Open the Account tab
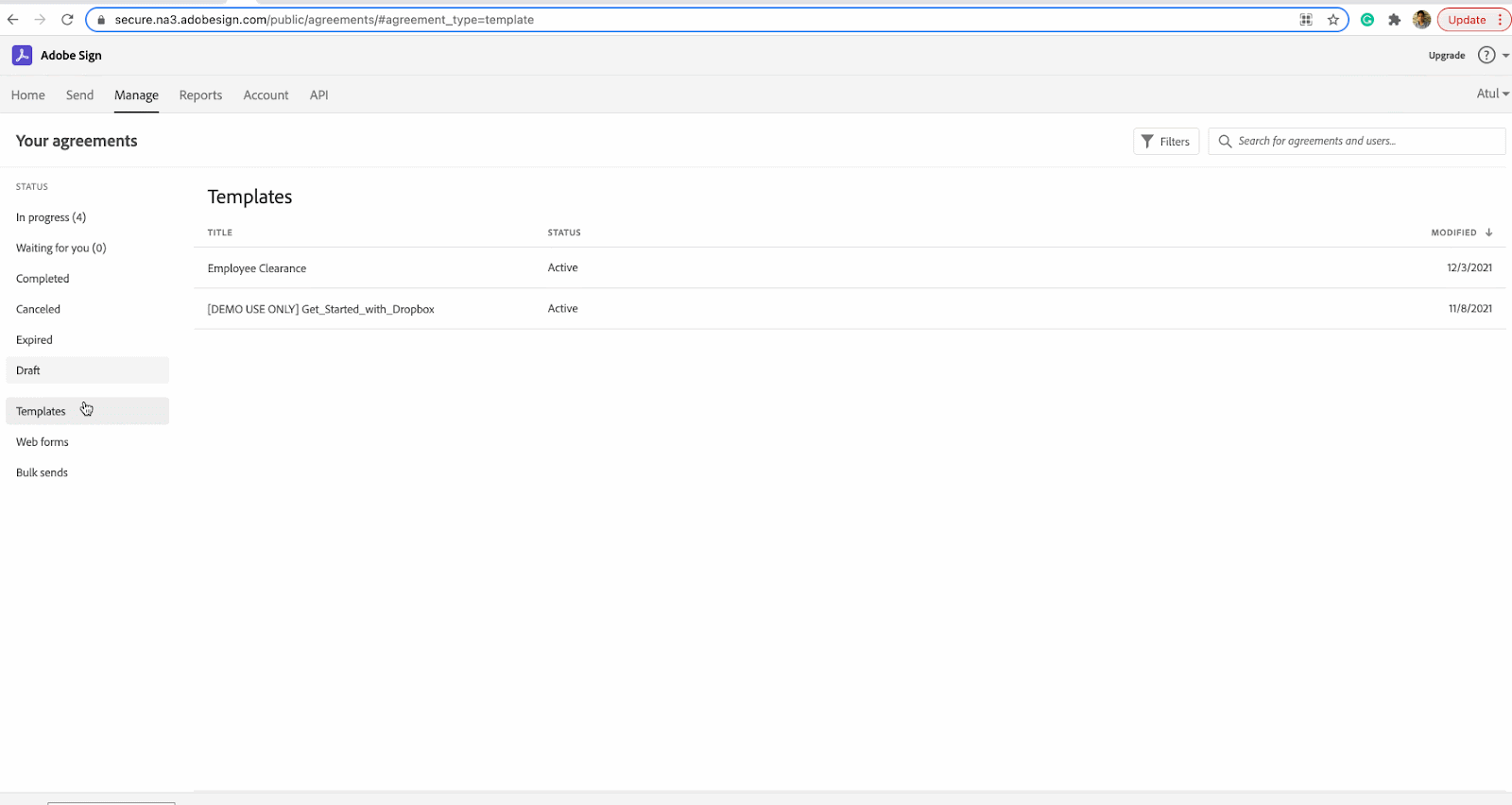 [x=266, y=95]
